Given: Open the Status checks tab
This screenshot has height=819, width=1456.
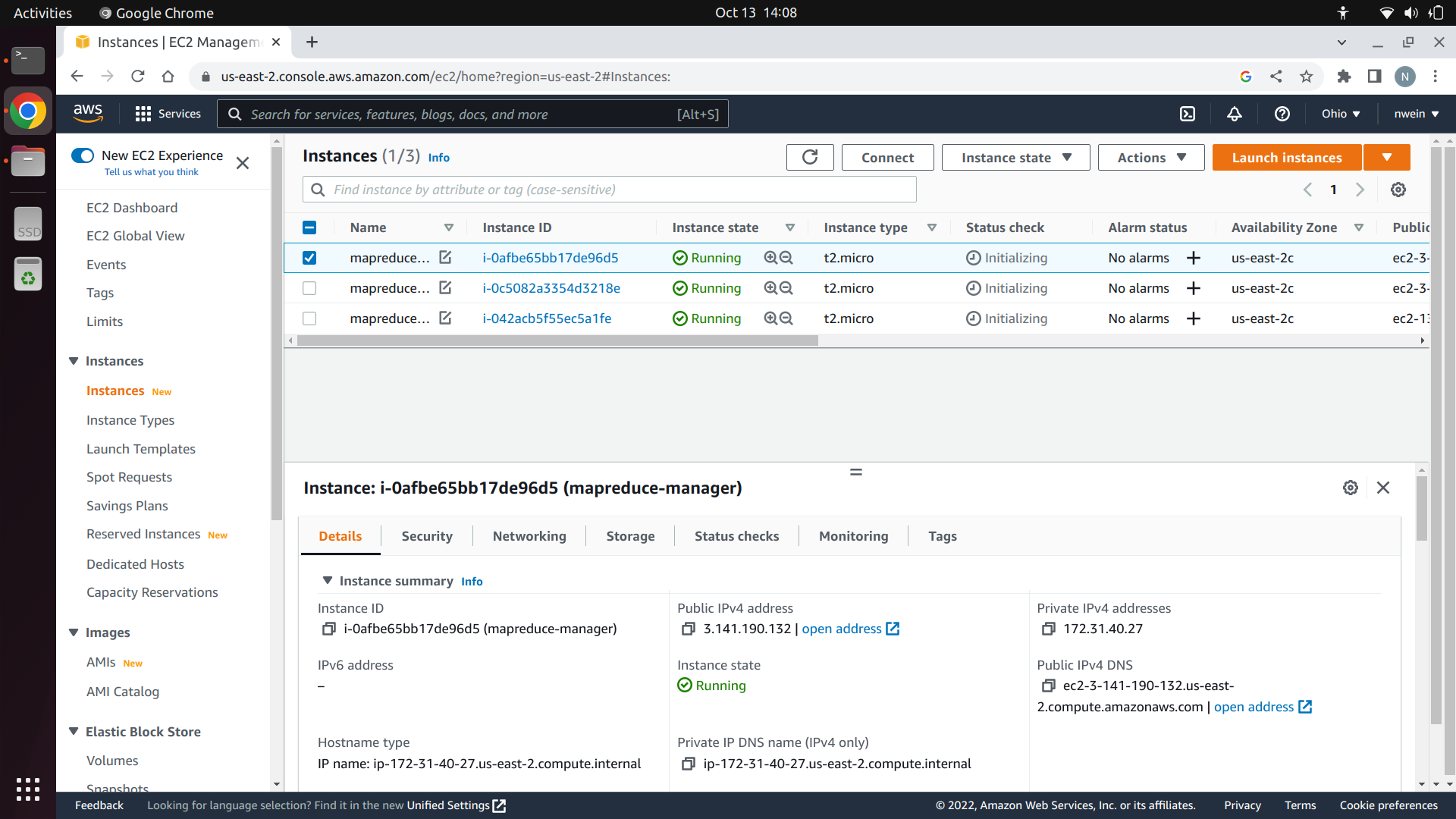Looking at the screenshot, I should 736,536.
